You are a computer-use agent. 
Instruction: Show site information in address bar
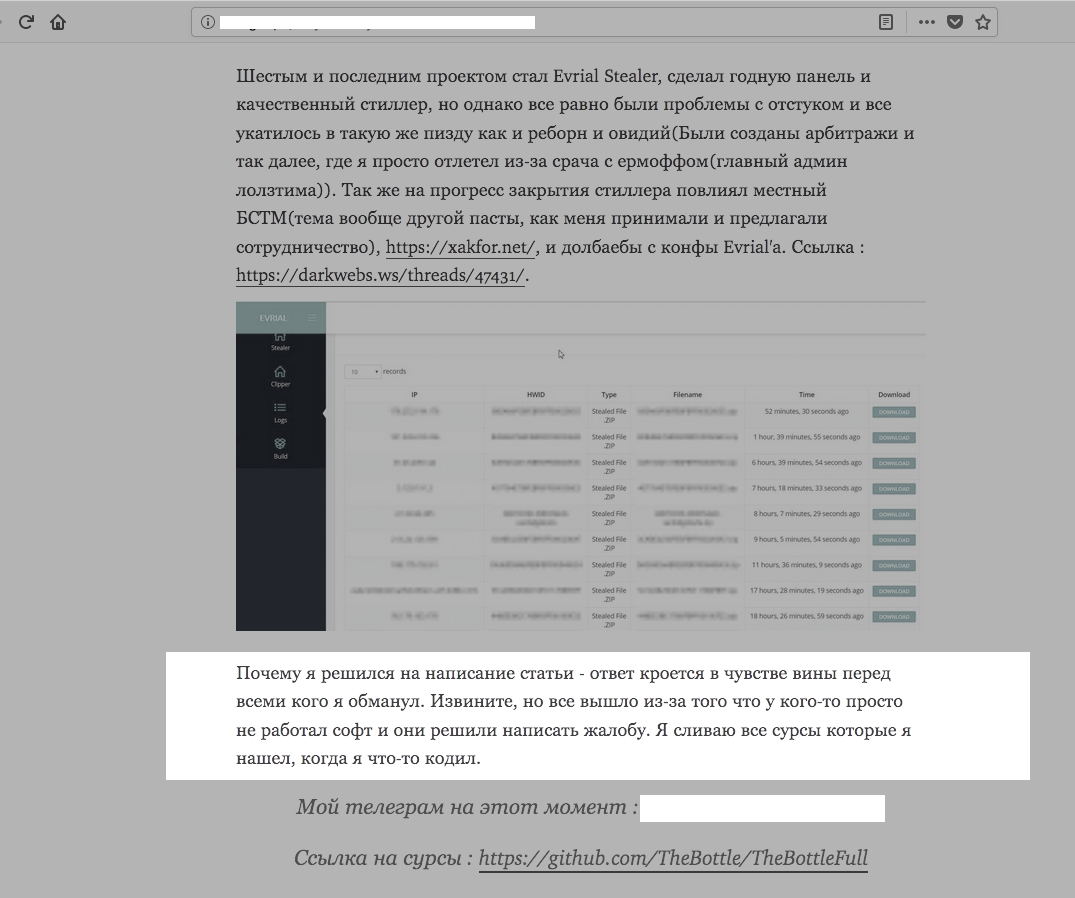(x=207, y=22)
